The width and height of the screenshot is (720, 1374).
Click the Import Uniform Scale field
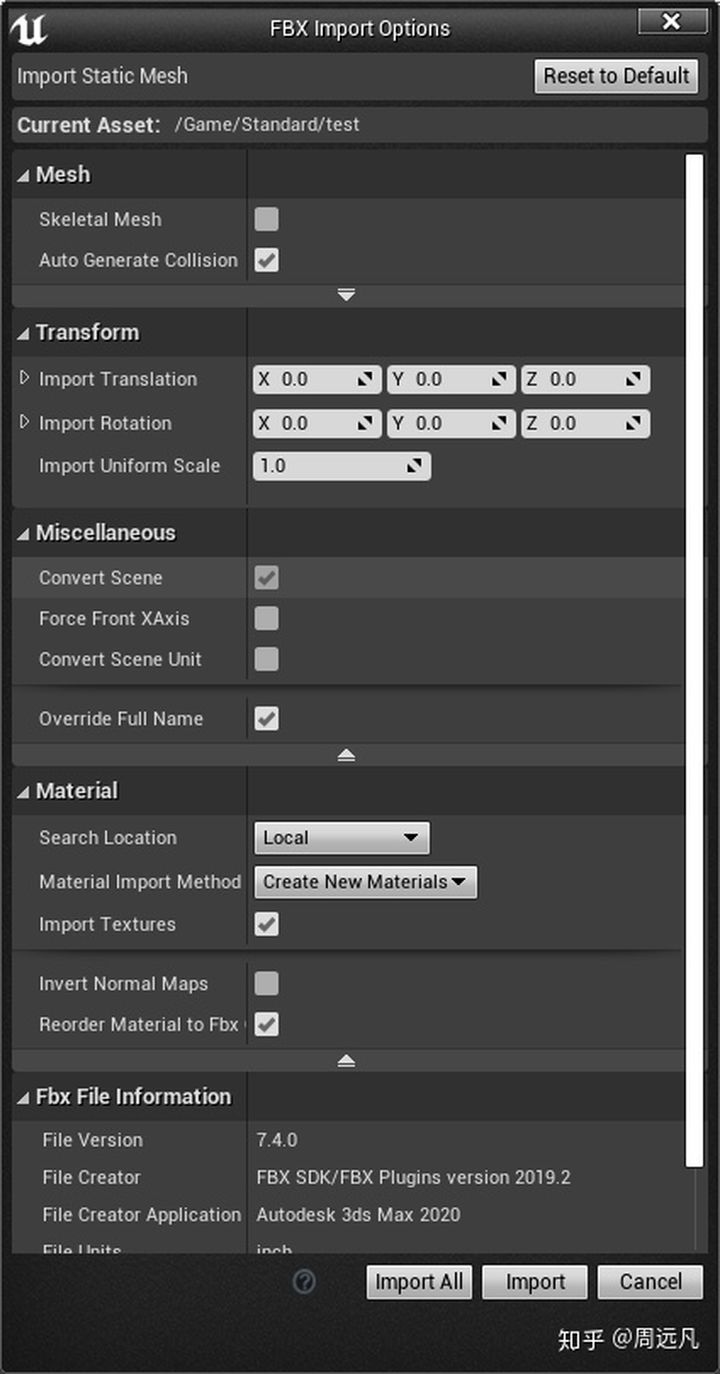tap(342, 466)
